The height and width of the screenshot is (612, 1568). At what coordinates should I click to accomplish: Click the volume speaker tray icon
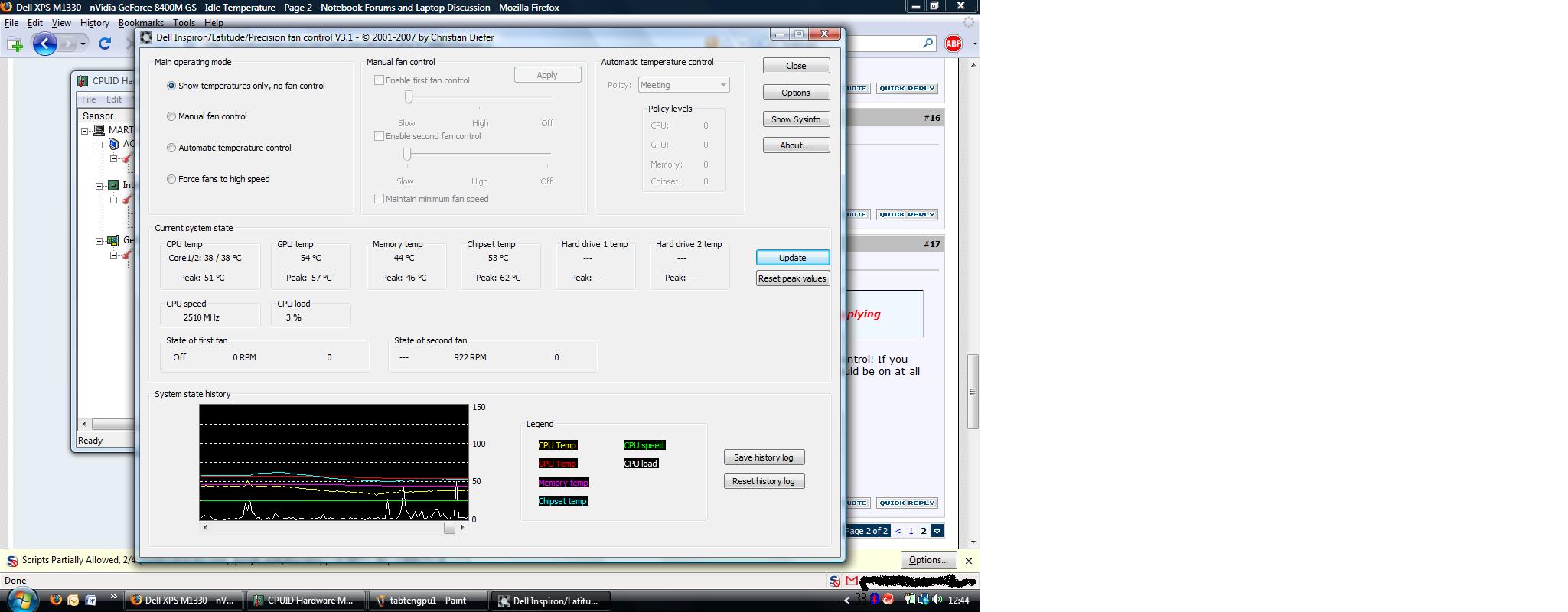click(x=937, y=600)
